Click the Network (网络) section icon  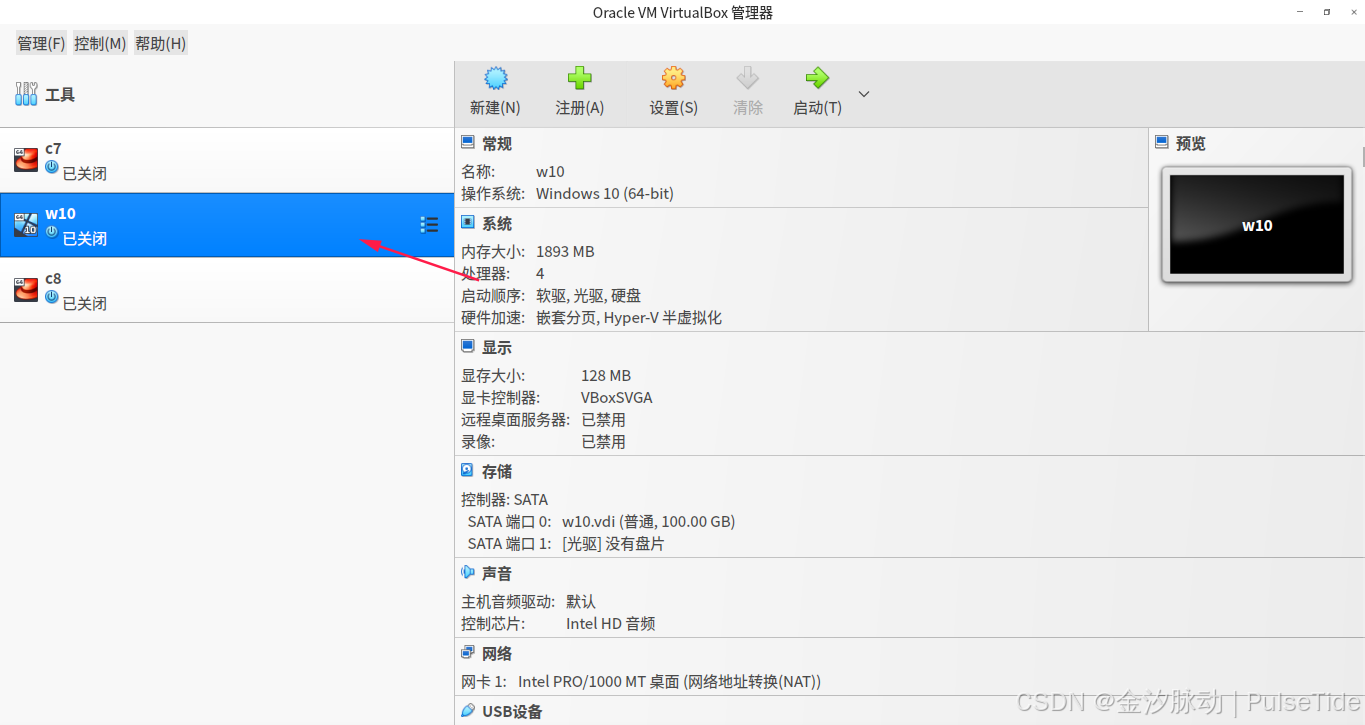pos(467,652)
